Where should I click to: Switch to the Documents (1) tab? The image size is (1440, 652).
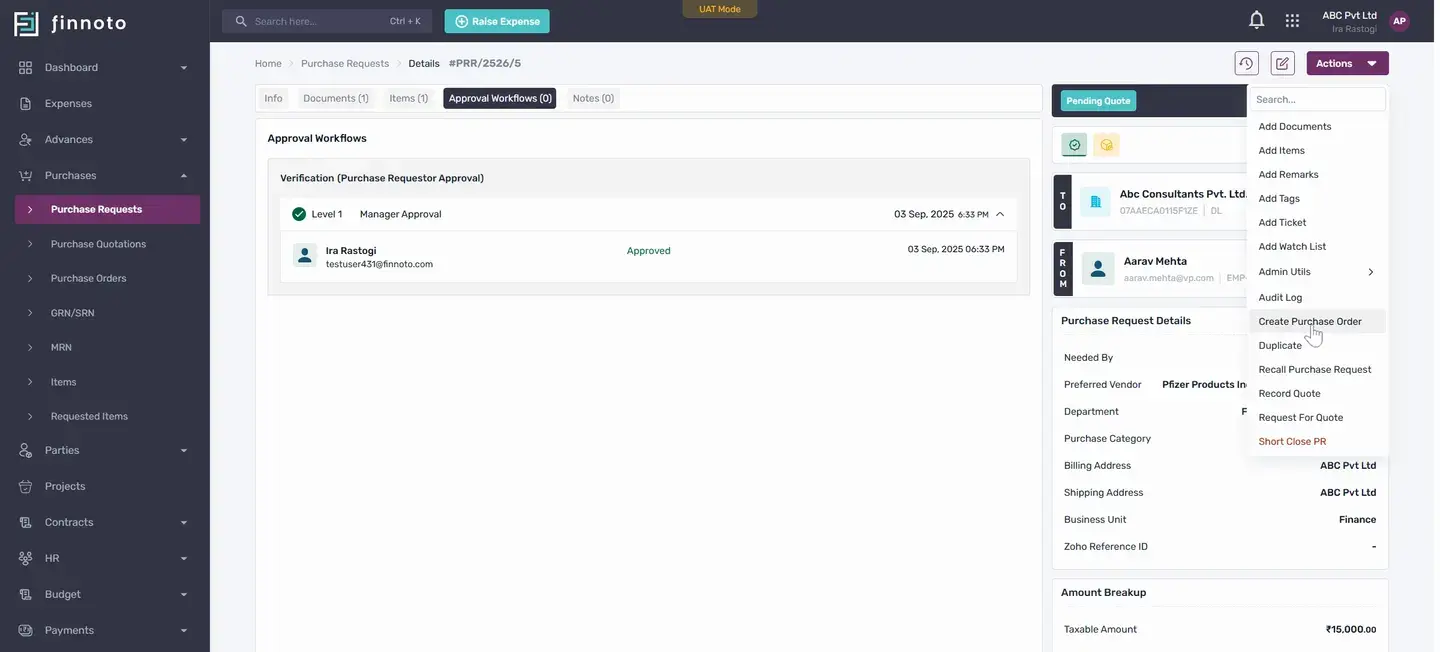click(x=336, y=98)
